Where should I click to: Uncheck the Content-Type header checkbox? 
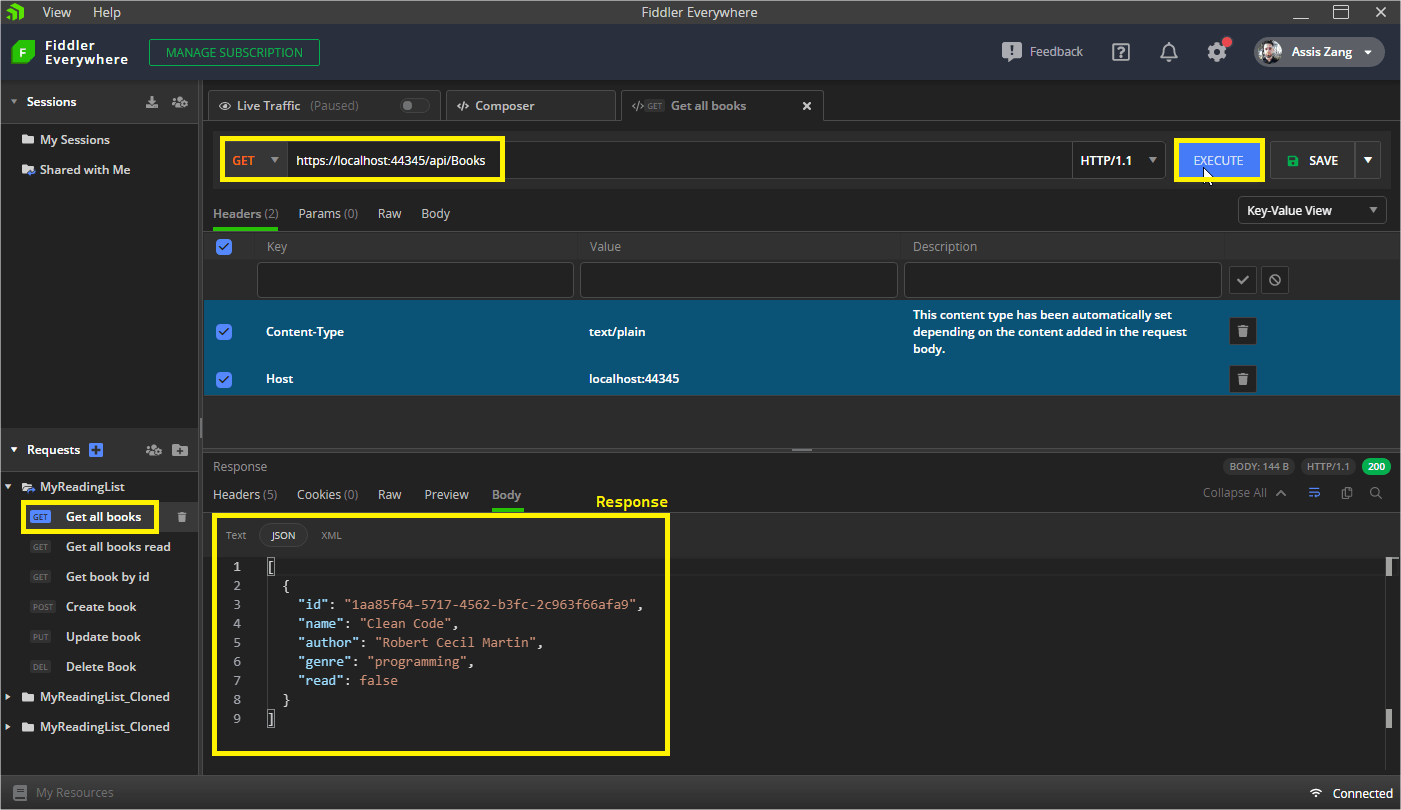pos(224,332)
